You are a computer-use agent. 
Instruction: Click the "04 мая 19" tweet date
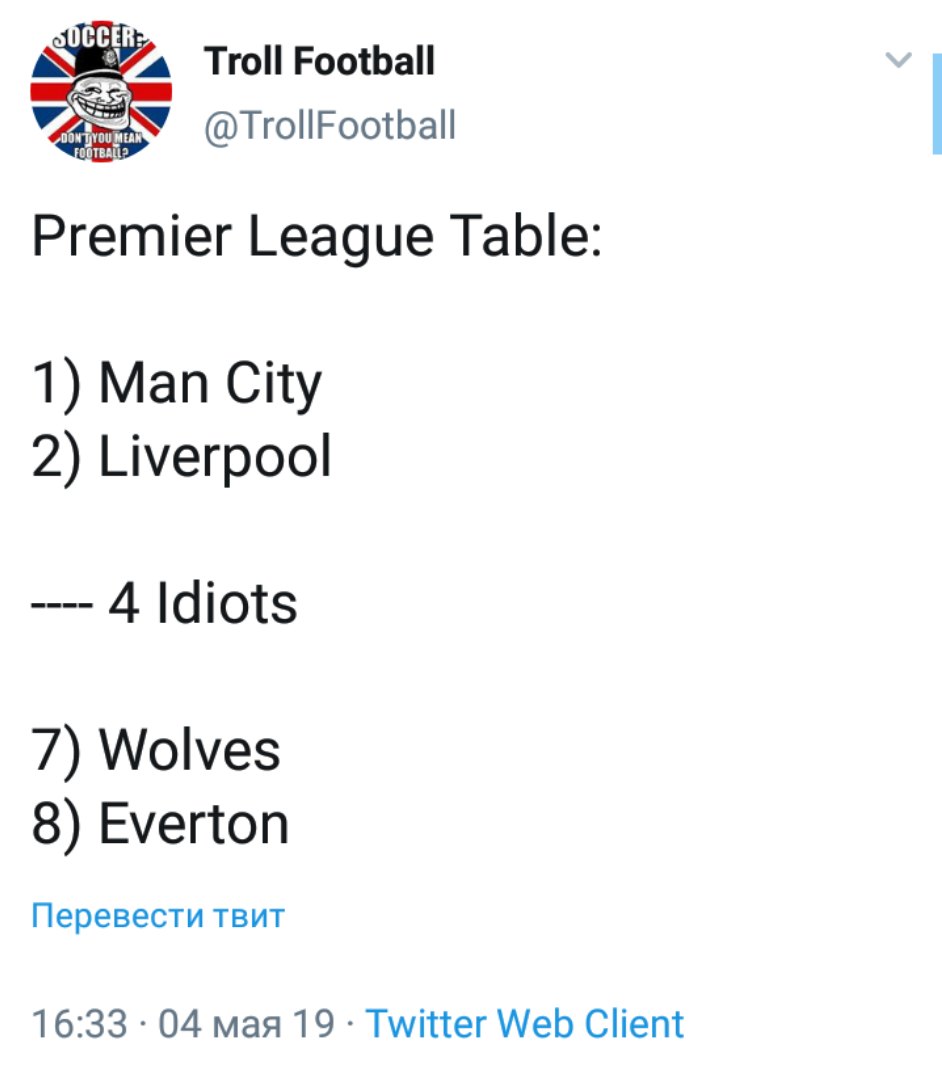coord(246,1024)
